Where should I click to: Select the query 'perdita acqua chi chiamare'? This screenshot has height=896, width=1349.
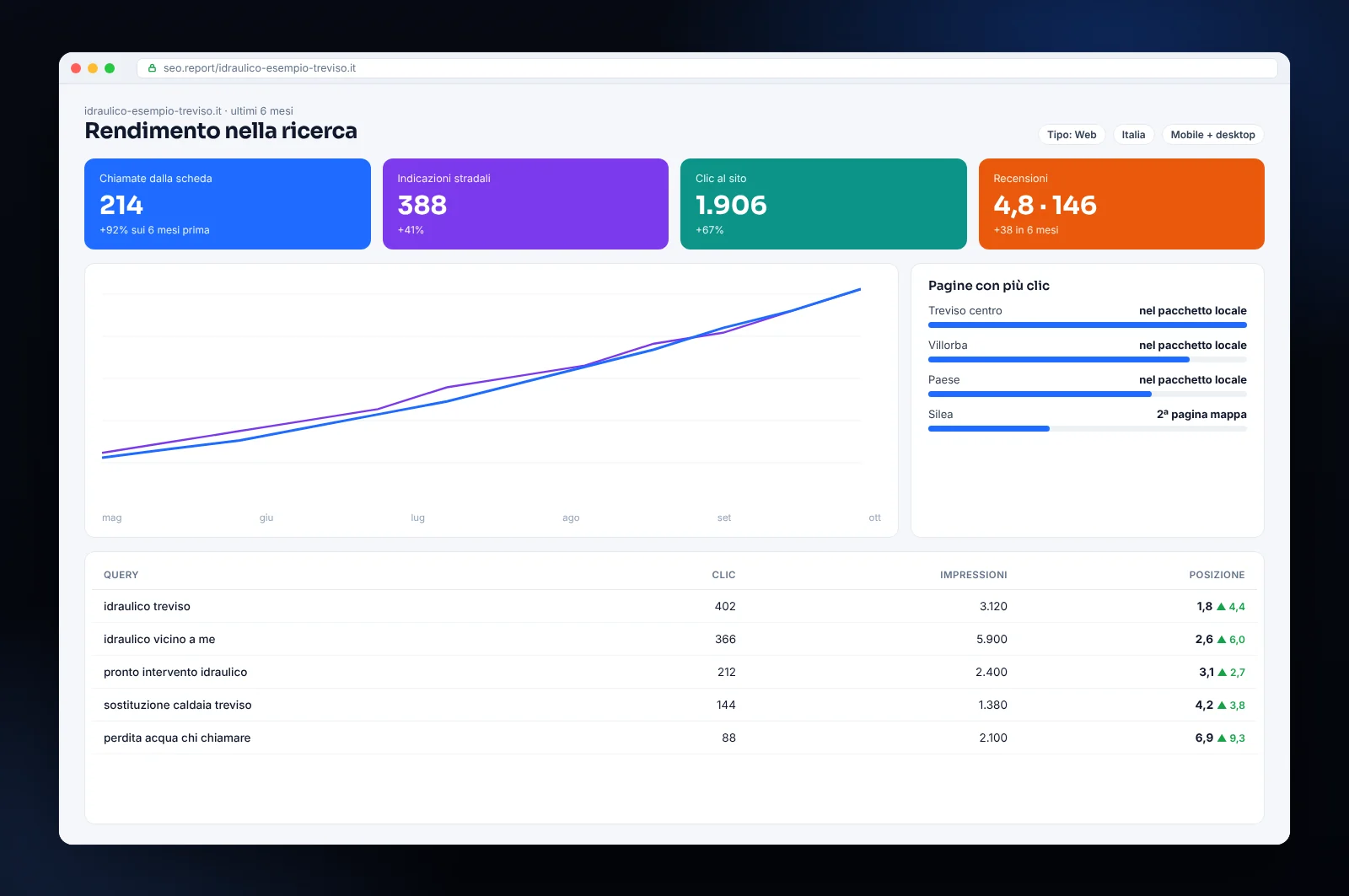tap(177, 738)
